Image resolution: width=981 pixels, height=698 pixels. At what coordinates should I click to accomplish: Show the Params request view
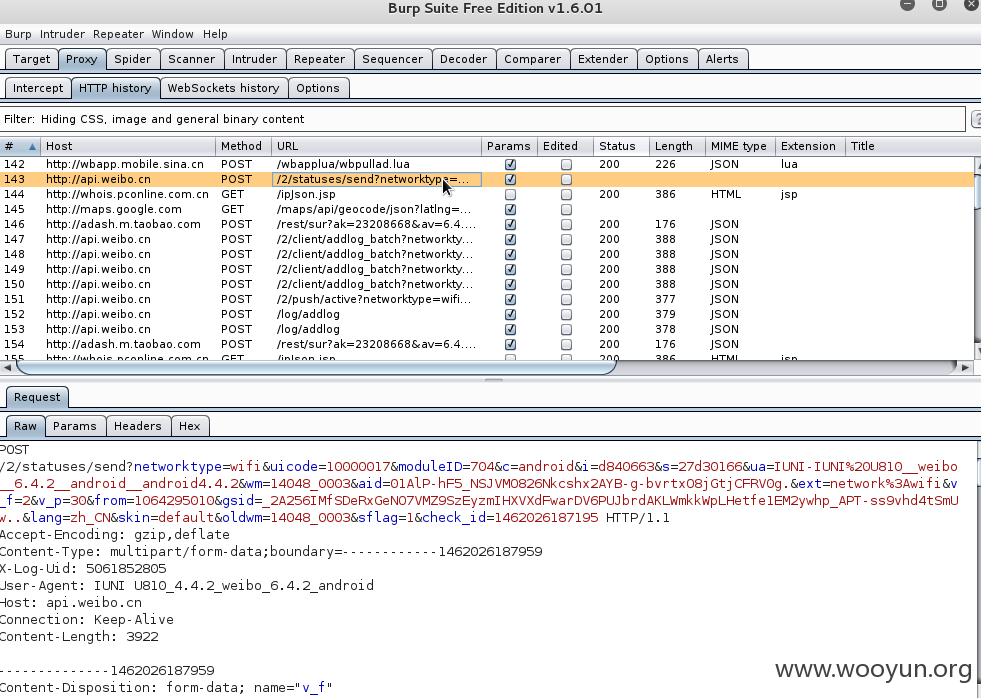74,426
